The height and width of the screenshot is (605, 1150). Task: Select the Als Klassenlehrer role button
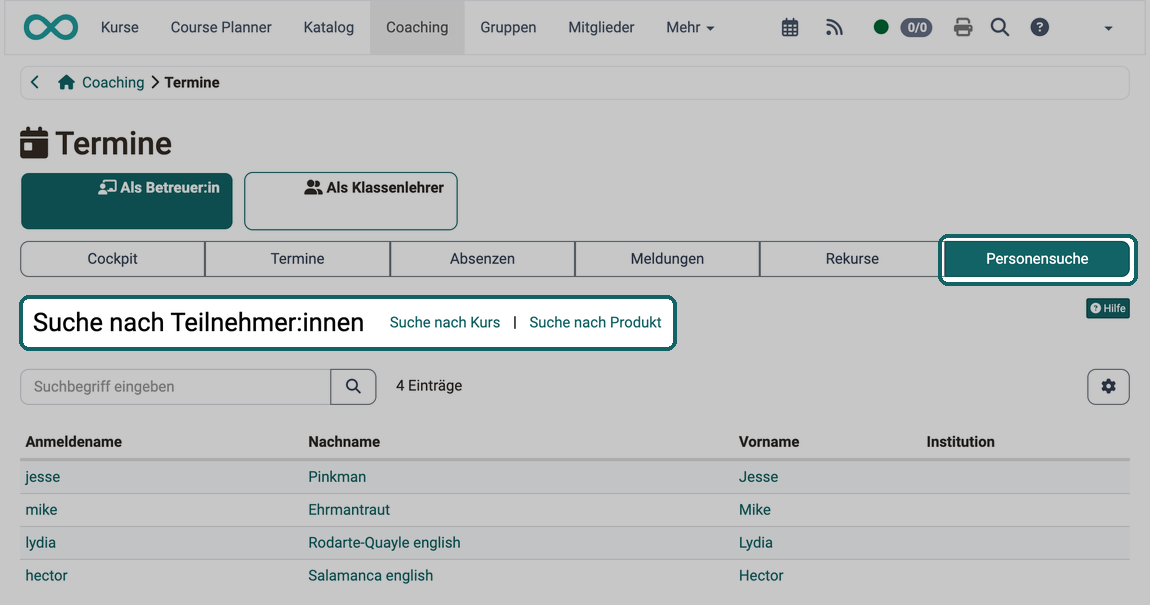pyautogui.click(x=351, y=201)
